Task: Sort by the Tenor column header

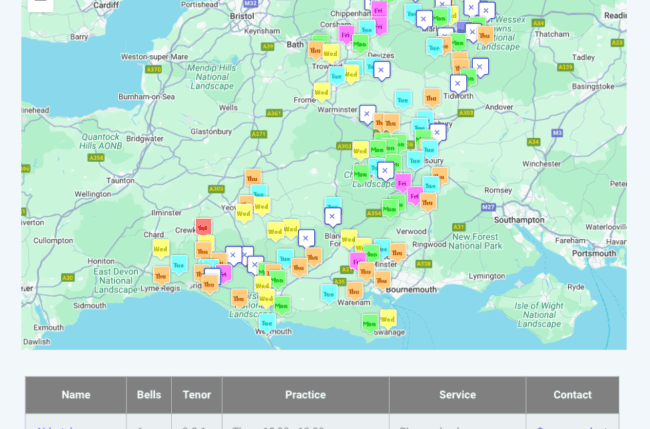Action: pos(196,395)
